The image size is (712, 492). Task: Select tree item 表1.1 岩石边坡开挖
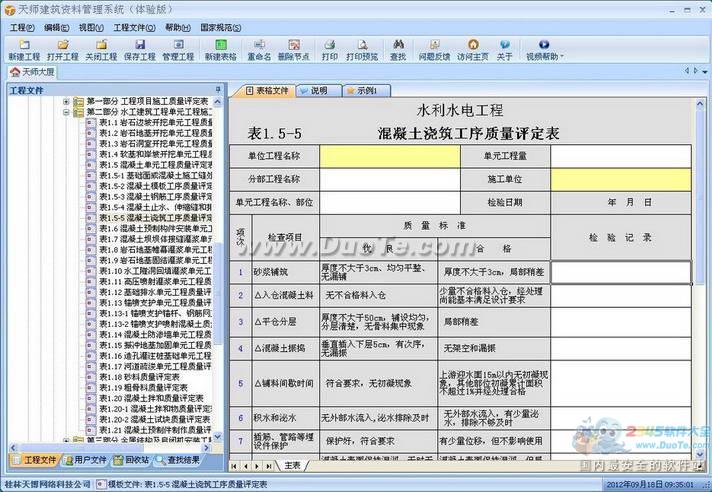[155, 123]
